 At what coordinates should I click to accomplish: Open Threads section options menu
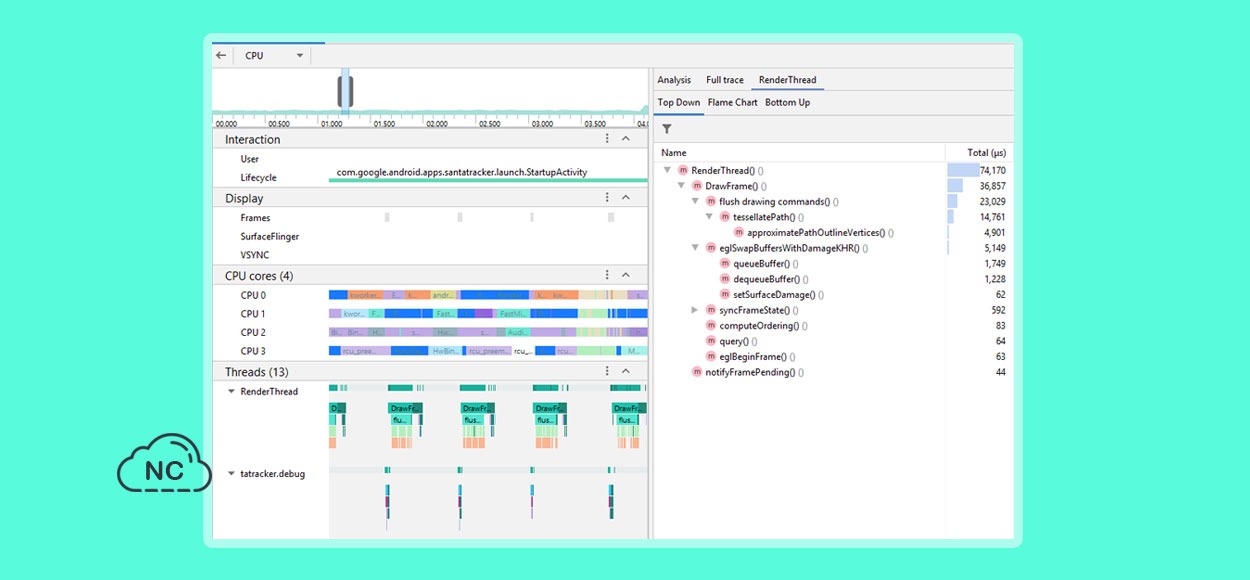607,371
